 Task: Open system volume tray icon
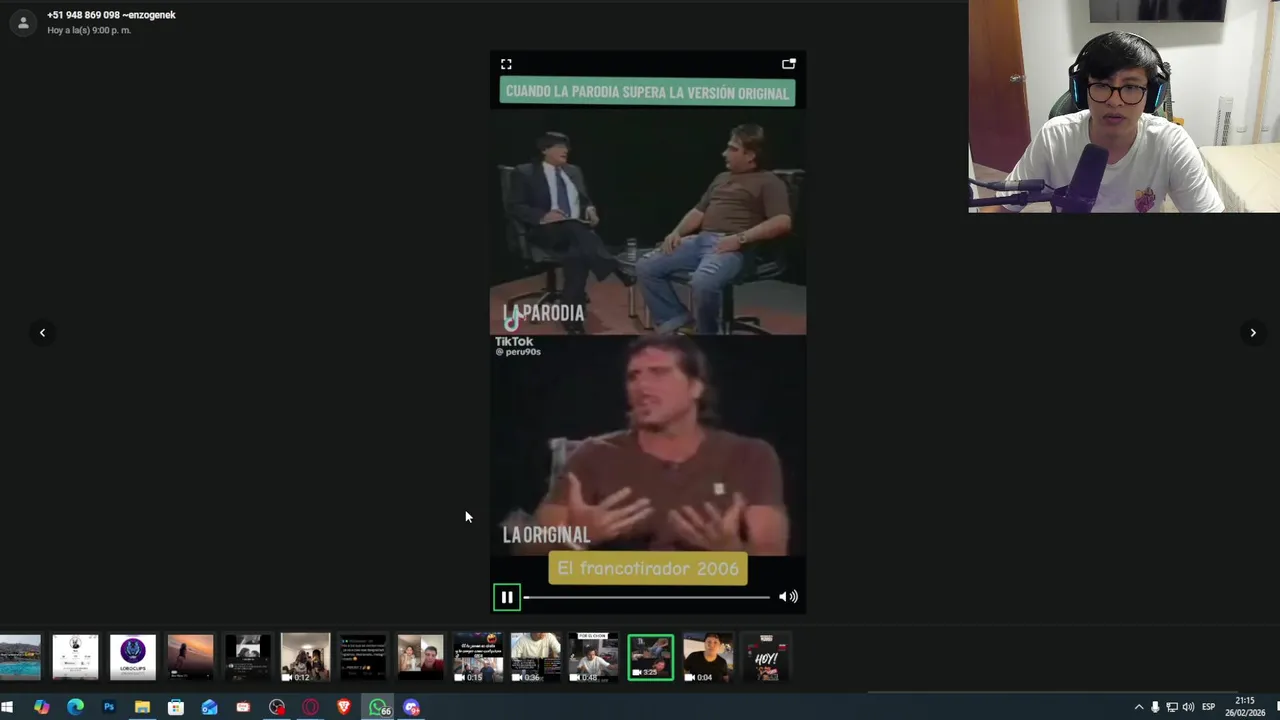[1188, 707]
